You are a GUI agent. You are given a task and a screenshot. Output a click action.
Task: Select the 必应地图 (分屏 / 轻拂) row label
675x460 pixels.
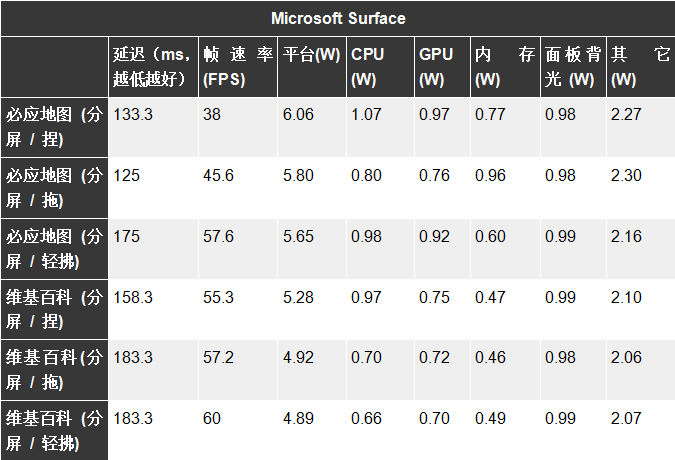54,248
